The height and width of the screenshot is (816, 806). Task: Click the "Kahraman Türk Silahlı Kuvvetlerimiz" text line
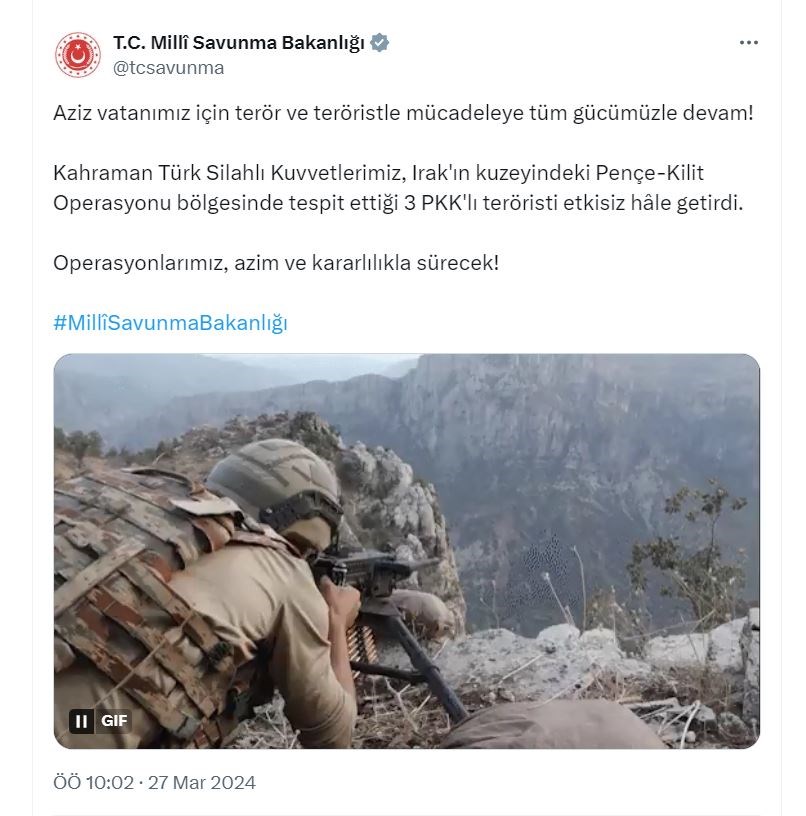[229, 173]
